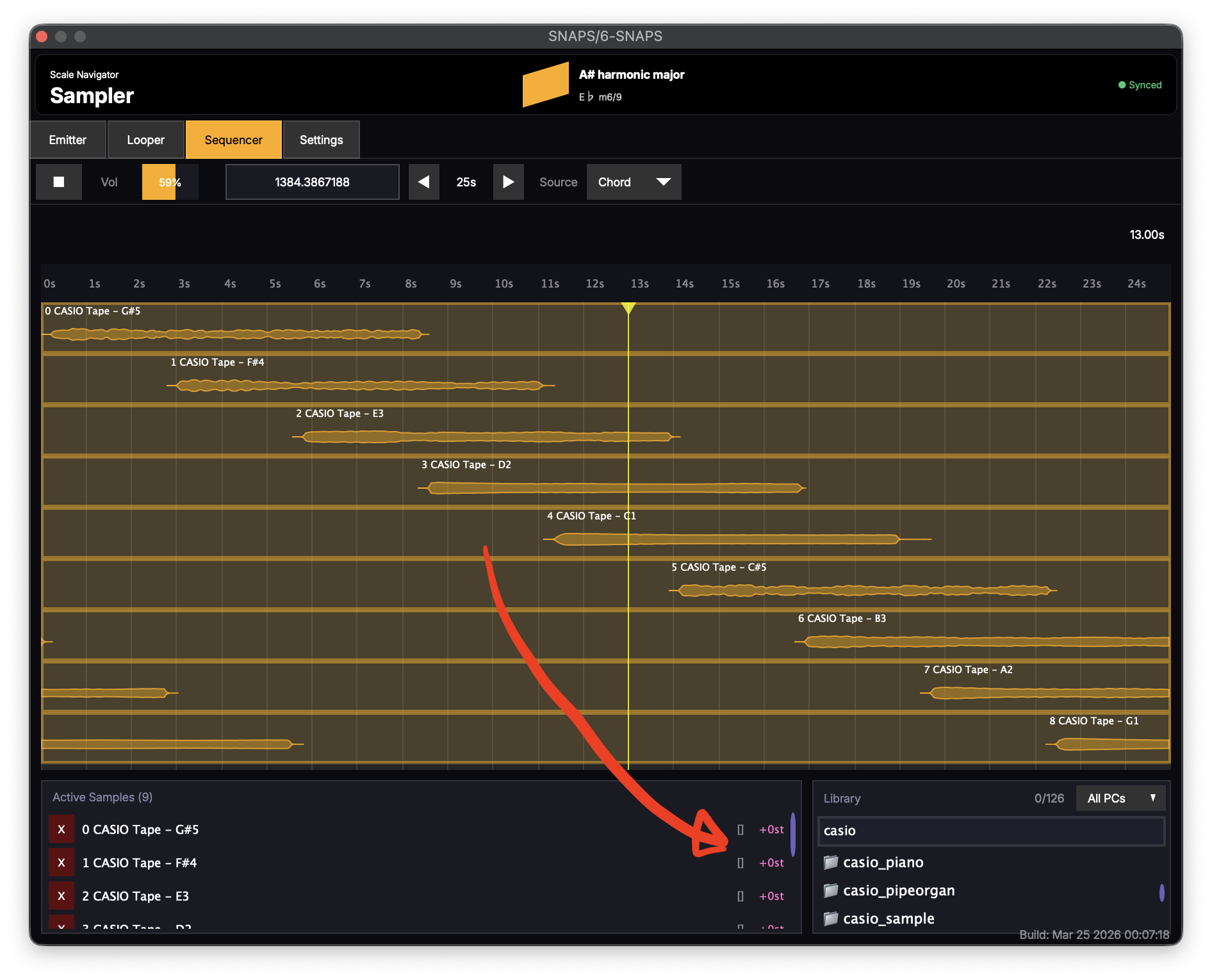Remove sample 1 CASIO Tape – F#4
This screenshot has height=980, width=1212.
[x=61, y=863]
